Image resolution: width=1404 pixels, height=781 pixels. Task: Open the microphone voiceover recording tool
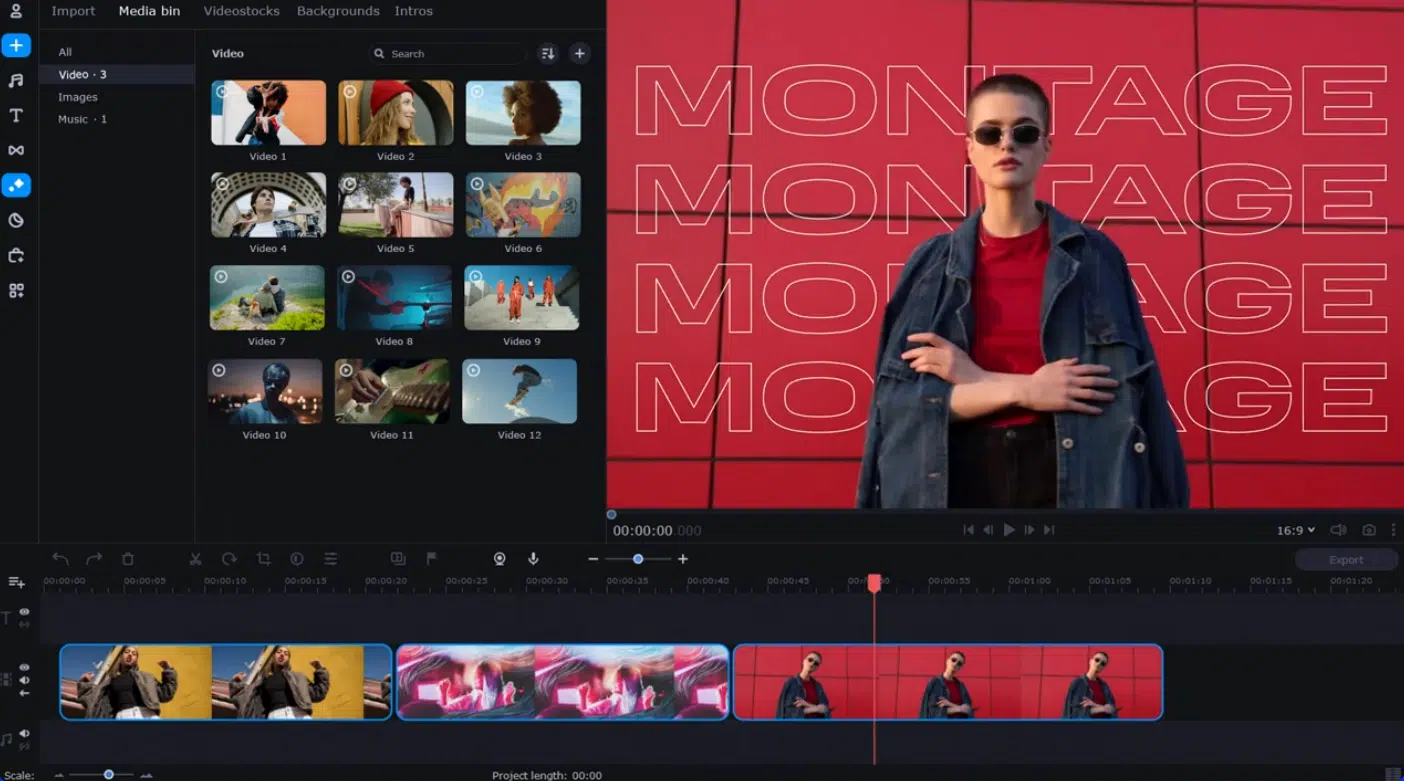tap(533, 559)
